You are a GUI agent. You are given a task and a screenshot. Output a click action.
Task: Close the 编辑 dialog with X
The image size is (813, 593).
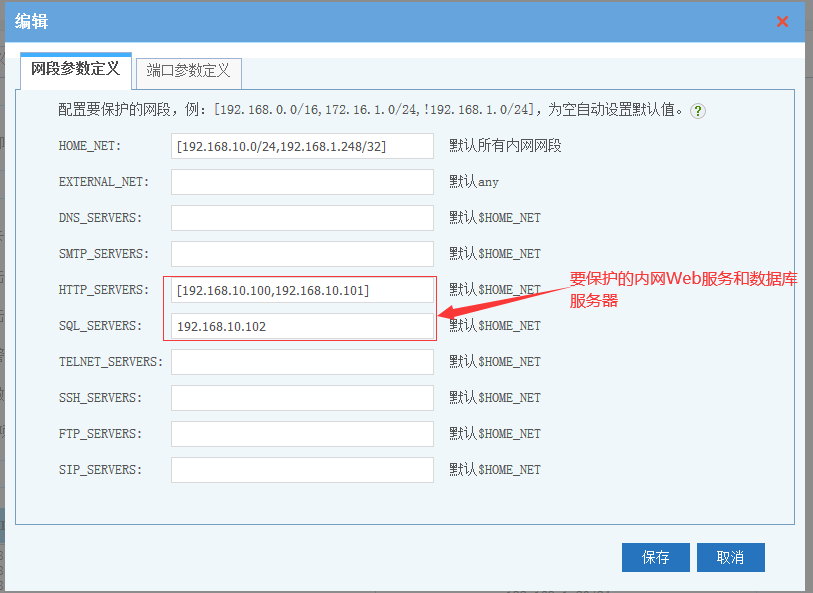point(782,21)
